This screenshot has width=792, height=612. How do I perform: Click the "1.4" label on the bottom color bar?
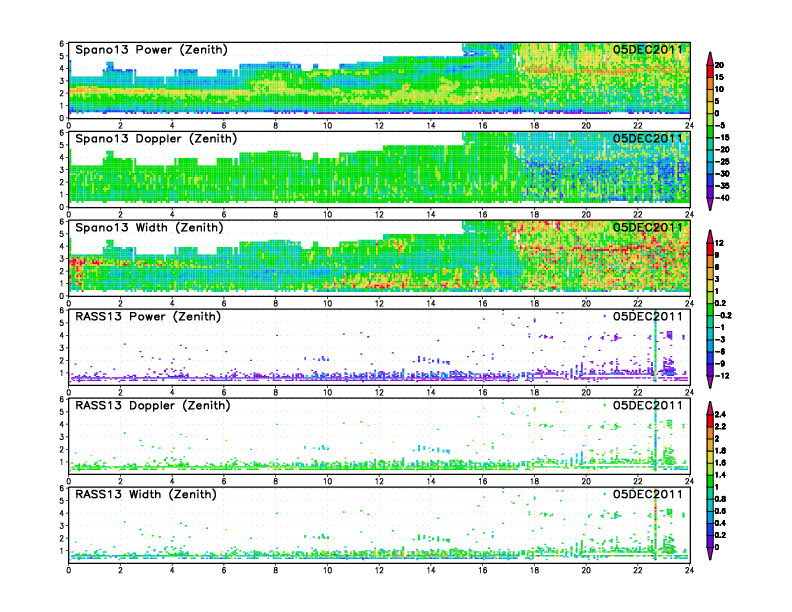pyautogui.click(x=720, y=475)
